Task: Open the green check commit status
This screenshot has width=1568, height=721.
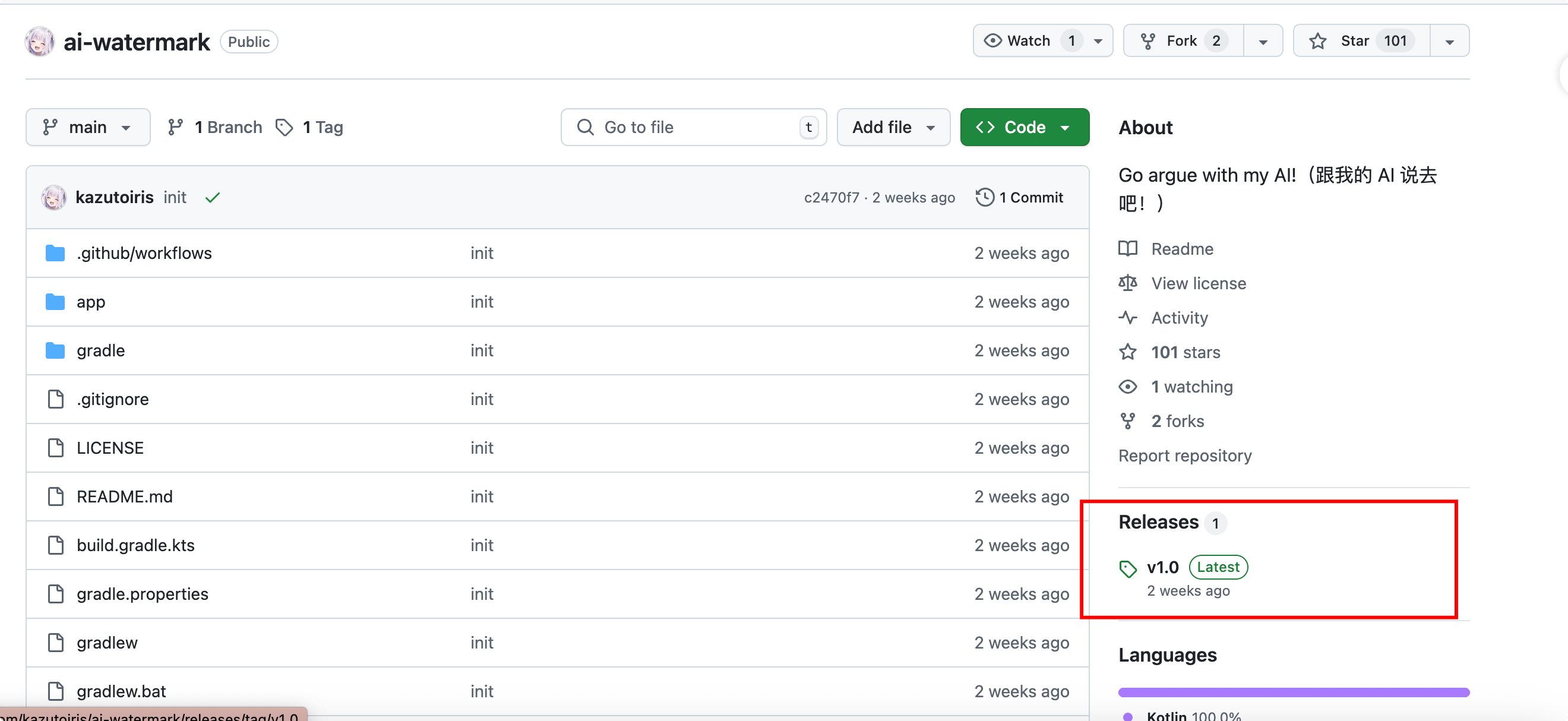Action: pyautogui.click(x=212, y=197)
